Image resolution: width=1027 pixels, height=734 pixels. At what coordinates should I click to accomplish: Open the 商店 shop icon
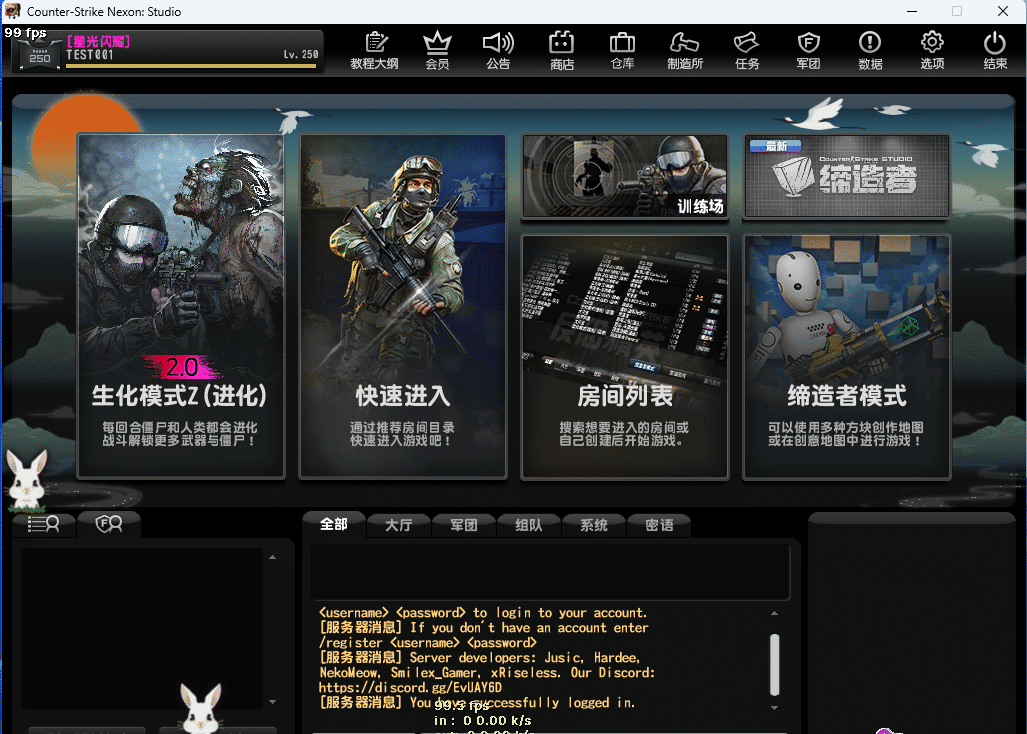[x=561, y=50]
